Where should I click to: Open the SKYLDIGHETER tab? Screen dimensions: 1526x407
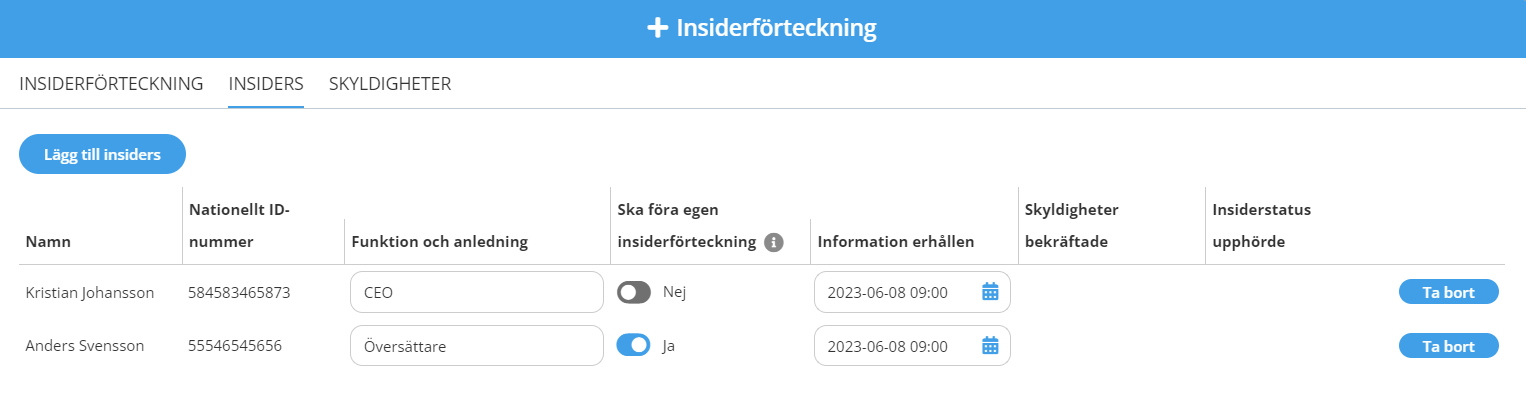(390, 84)
